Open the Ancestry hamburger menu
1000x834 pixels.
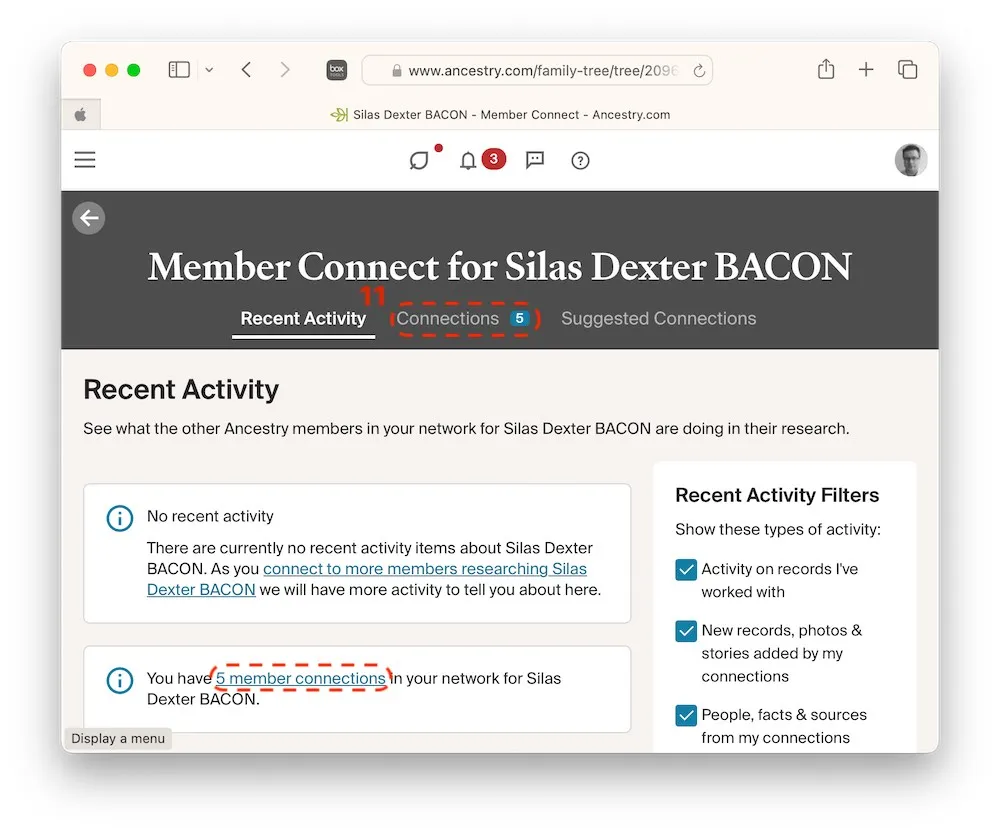pyautogui.click(x=85, y=159)
